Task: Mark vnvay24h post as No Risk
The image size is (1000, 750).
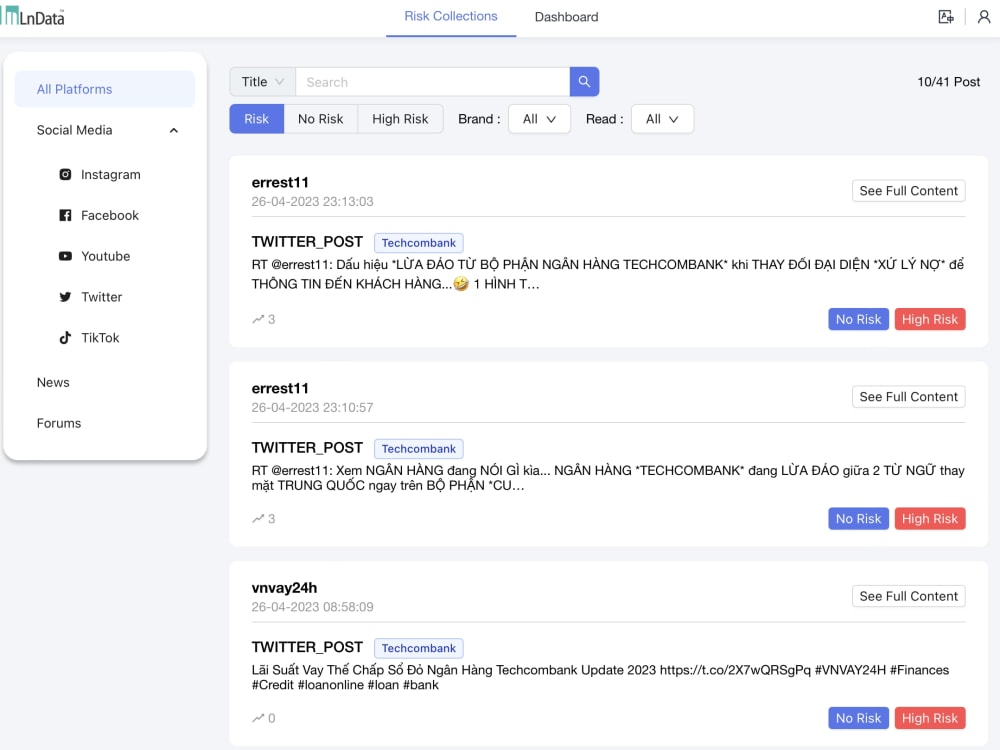Action: tap(858, 718)
